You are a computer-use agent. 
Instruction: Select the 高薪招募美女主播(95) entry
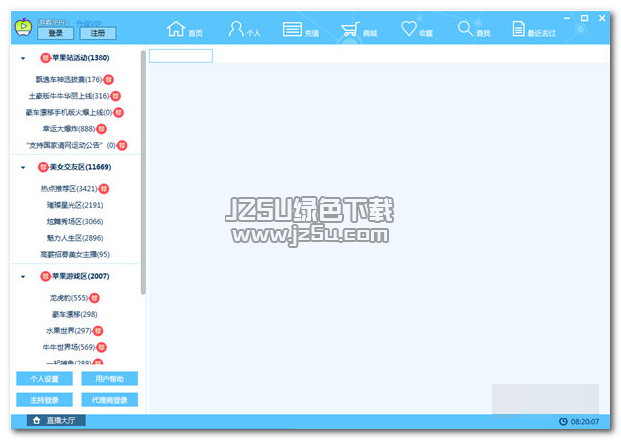coord(75,254)
